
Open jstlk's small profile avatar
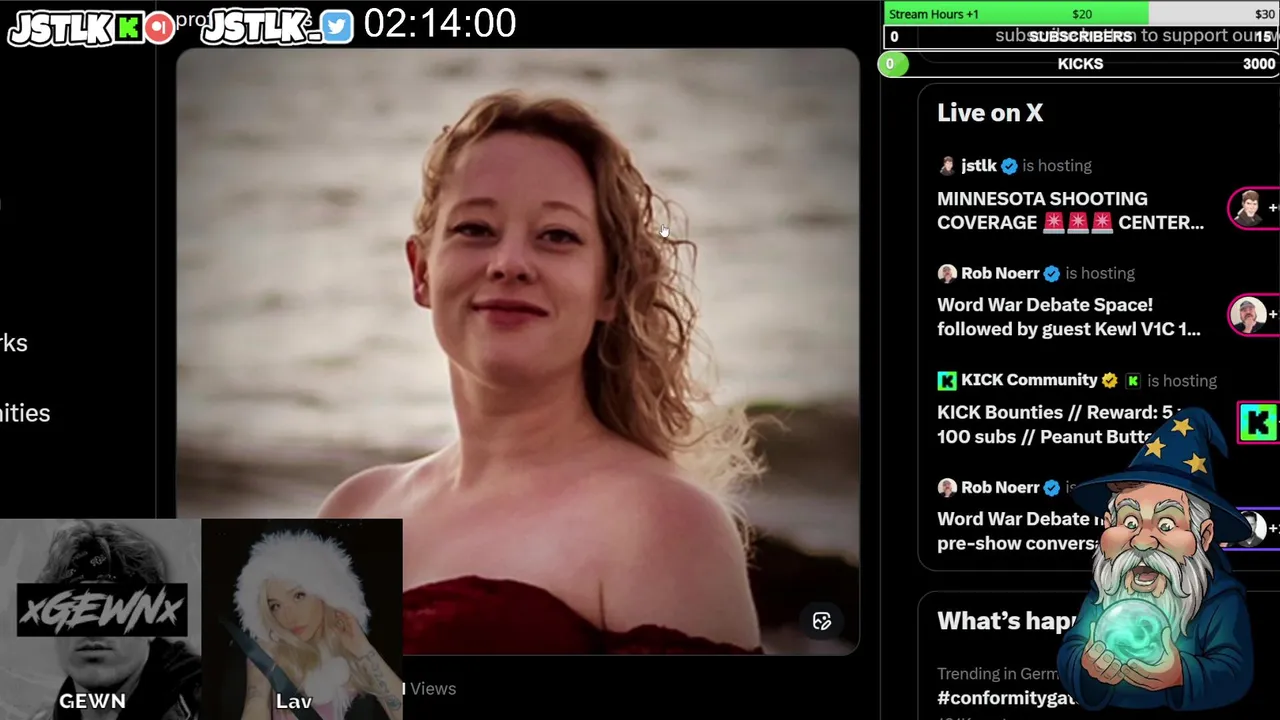946,166
